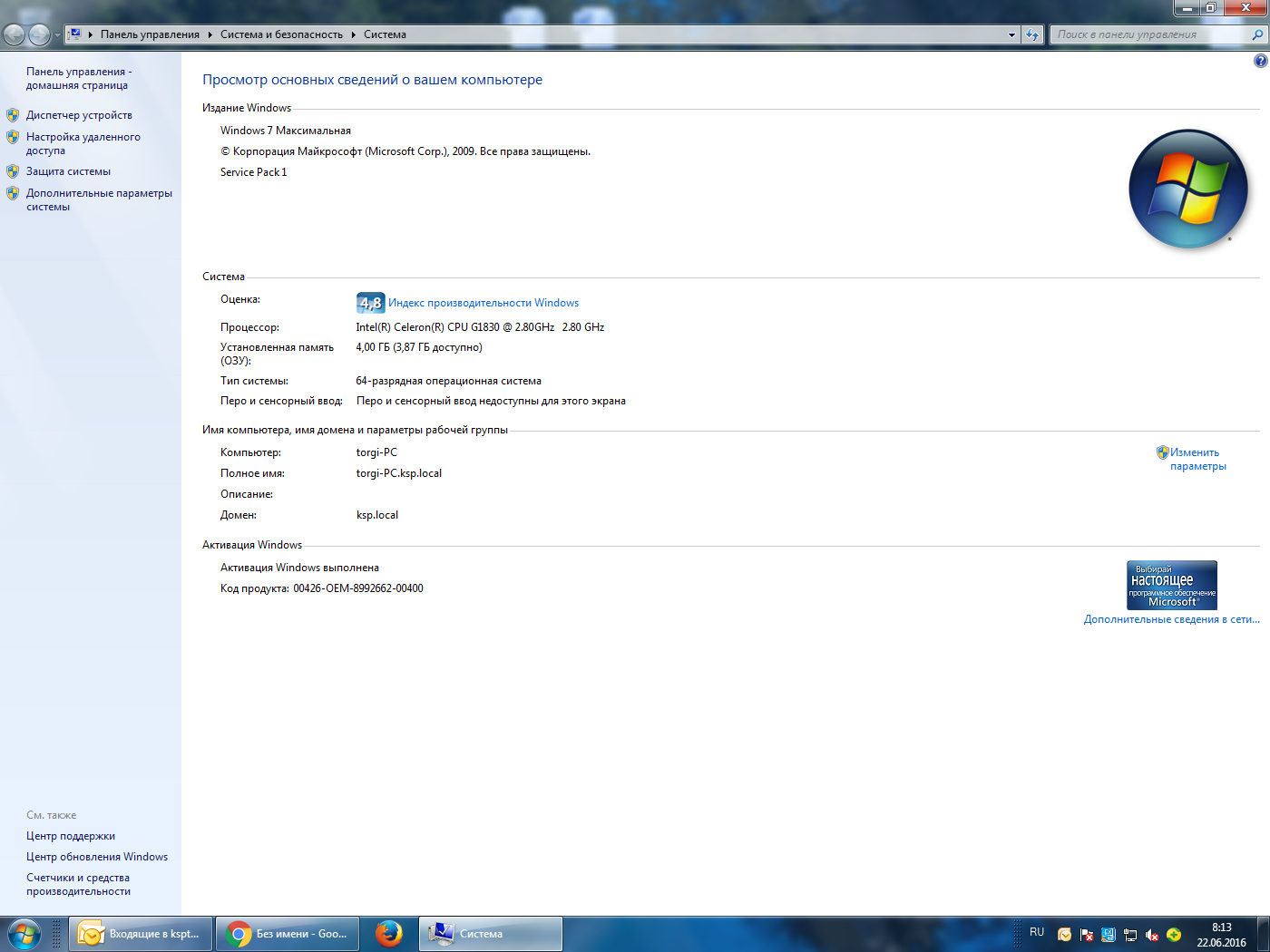The width and height of the screenshot is (1270, 952).
Task: Select text "torgi-PC.ksp.local"
Action: point(399,473)
